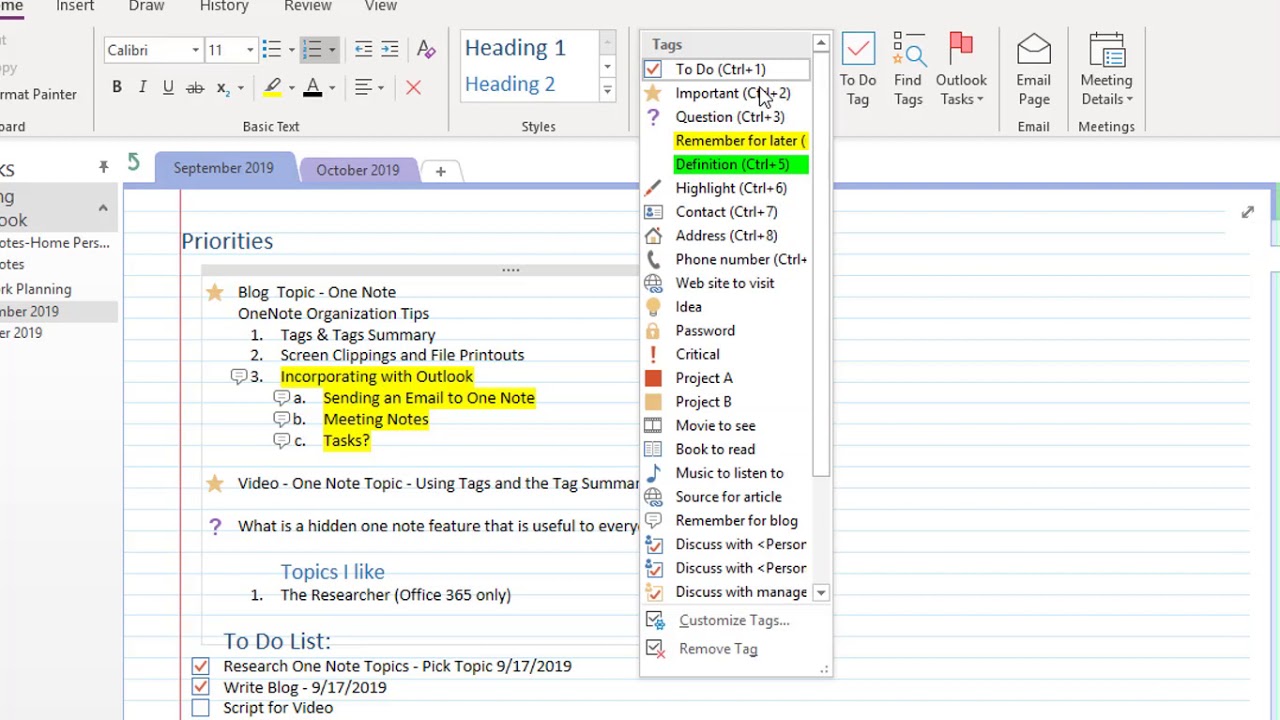Increase indent of paragraph
Image resolution: width=1280 pixels, height=720 pixels.
click(390, 49)
